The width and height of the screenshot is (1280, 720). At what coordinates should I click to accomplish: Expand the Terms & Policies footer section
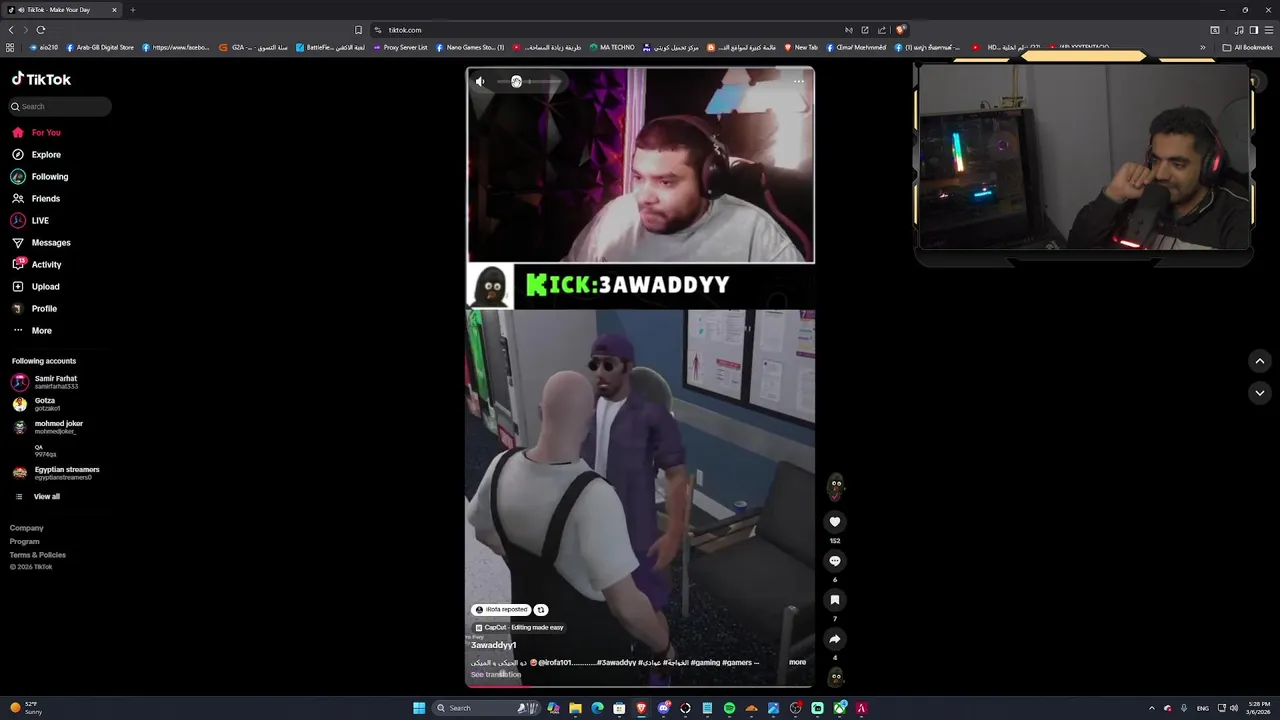click(38, 554)
